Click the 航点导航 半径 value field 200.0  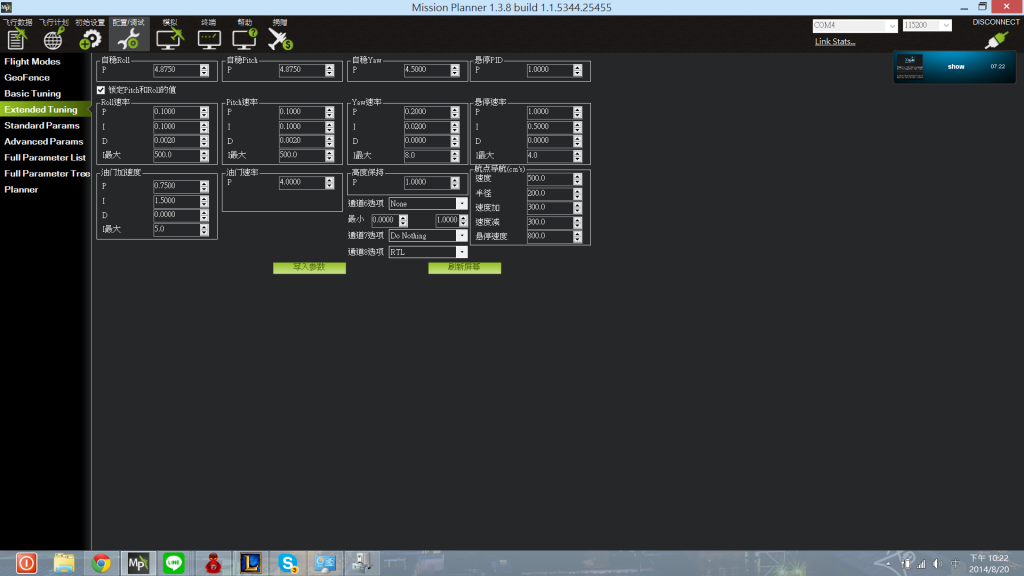coord(550,193)
